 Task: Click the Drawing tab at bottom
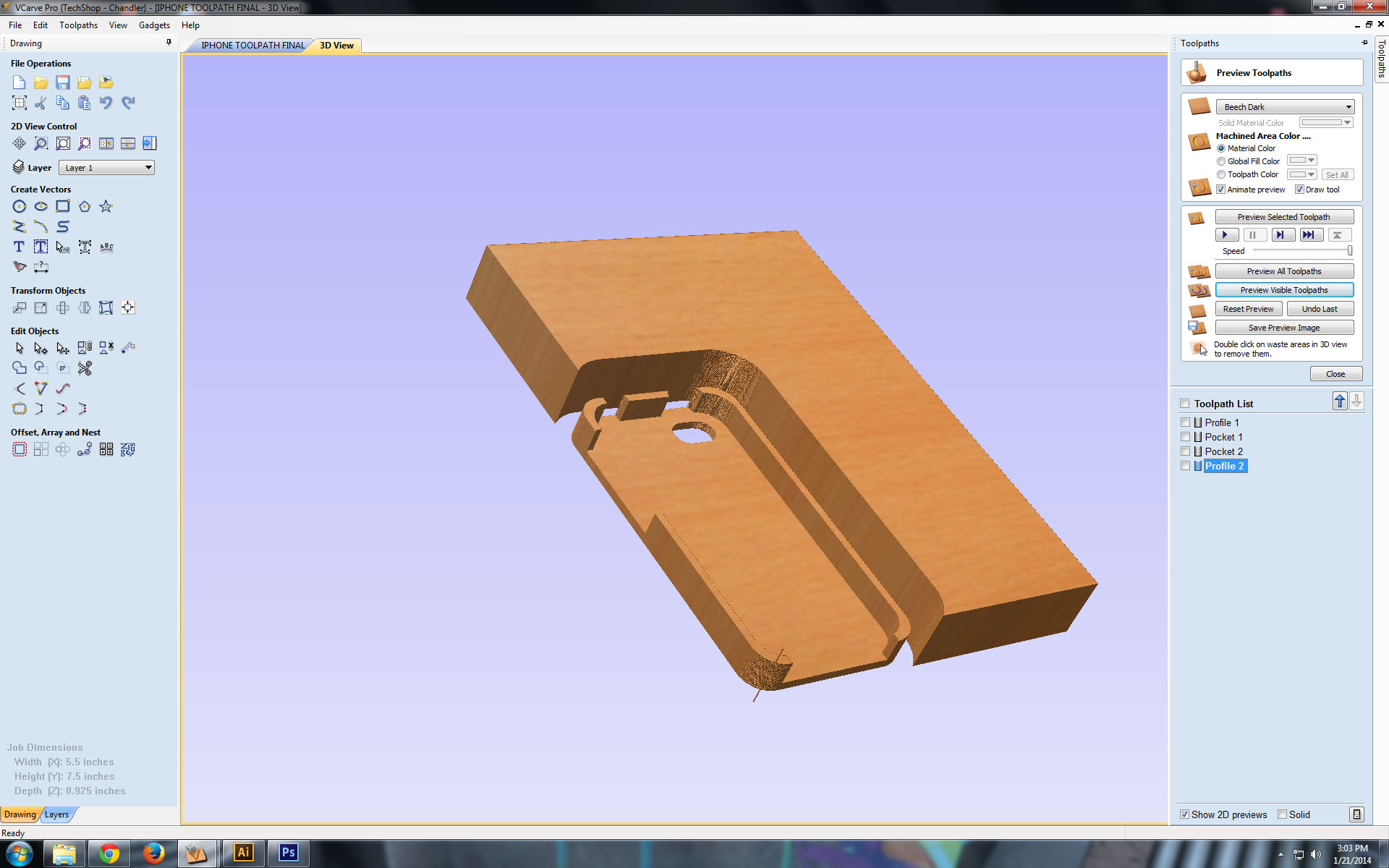(x=20, y=813)
